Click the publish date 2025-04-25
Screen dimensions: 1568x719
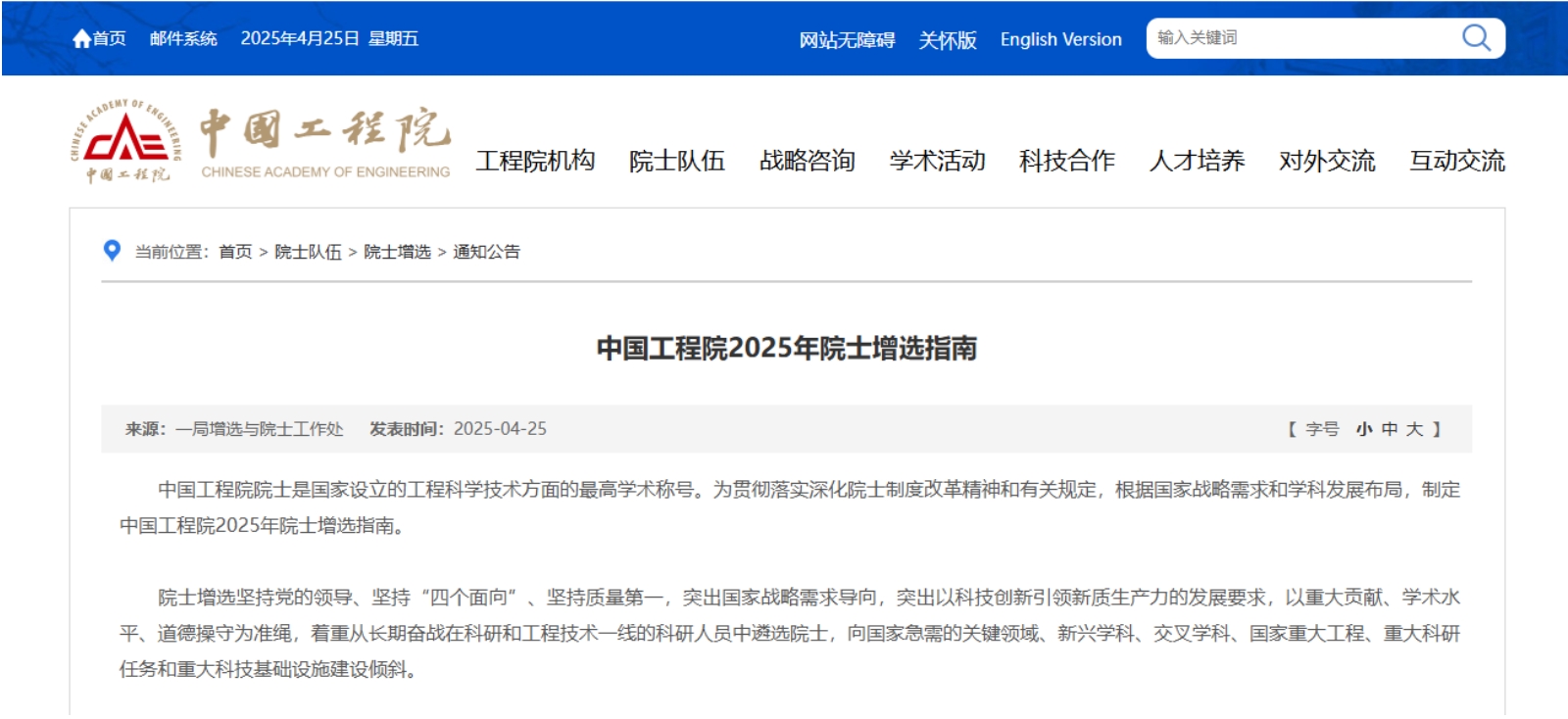coord(500,429)
